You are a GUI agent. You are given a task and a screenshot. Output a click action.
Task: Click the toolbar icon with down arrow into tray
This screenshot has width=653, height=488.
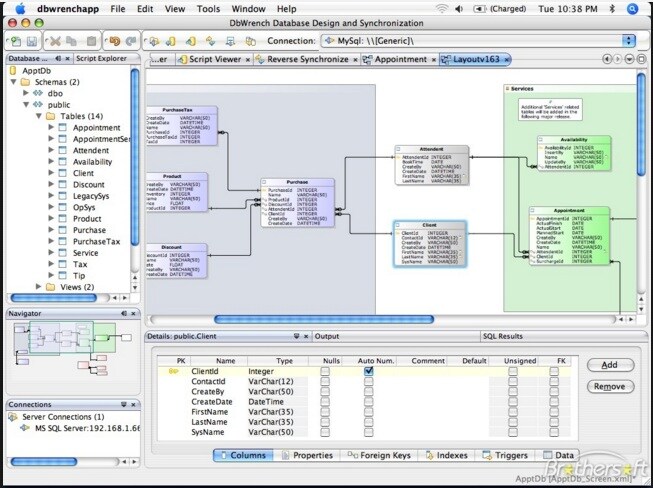click(230, 41)
